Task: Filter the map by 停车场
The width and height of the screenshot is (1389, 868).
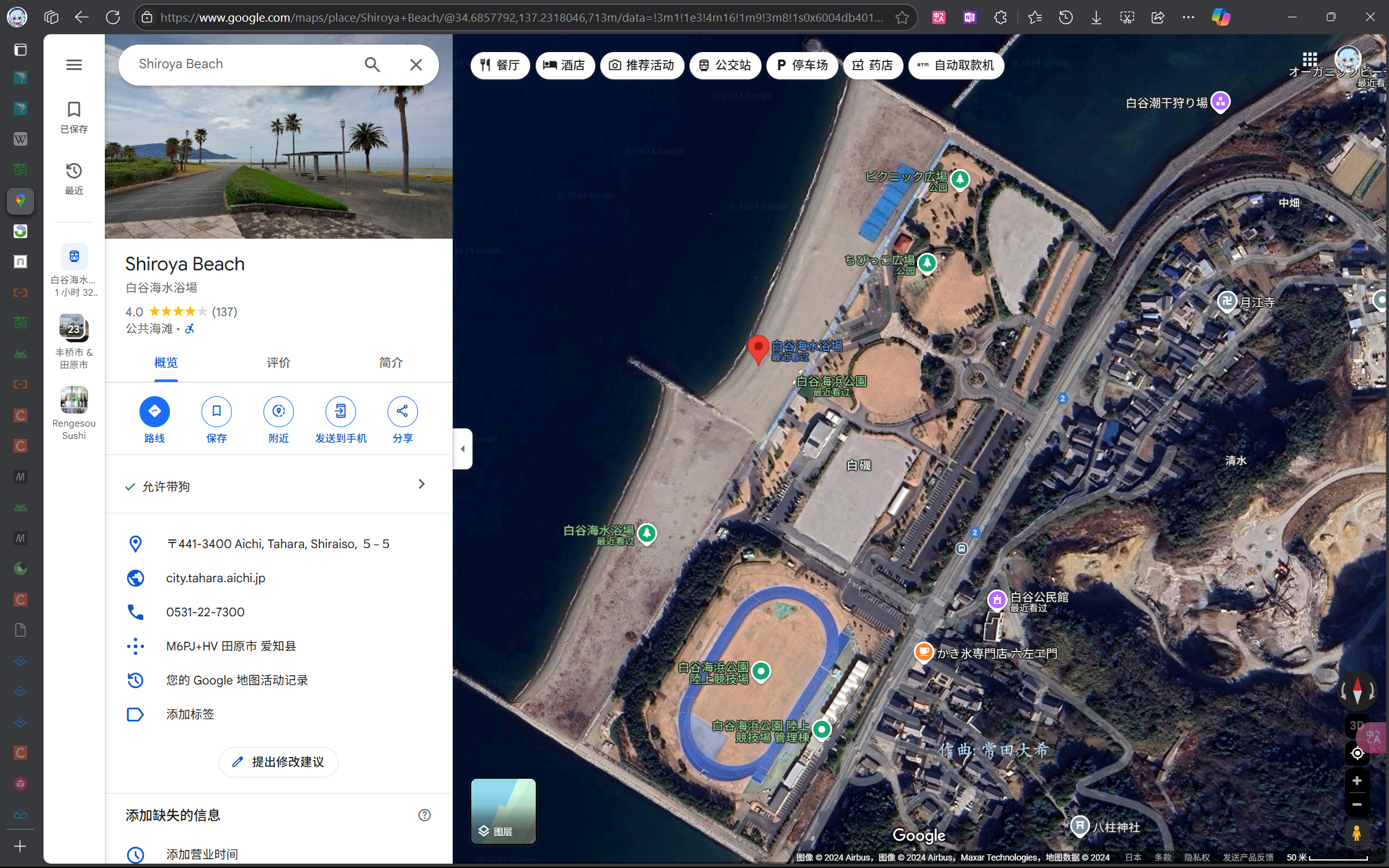Action: [x=802, y=65]
